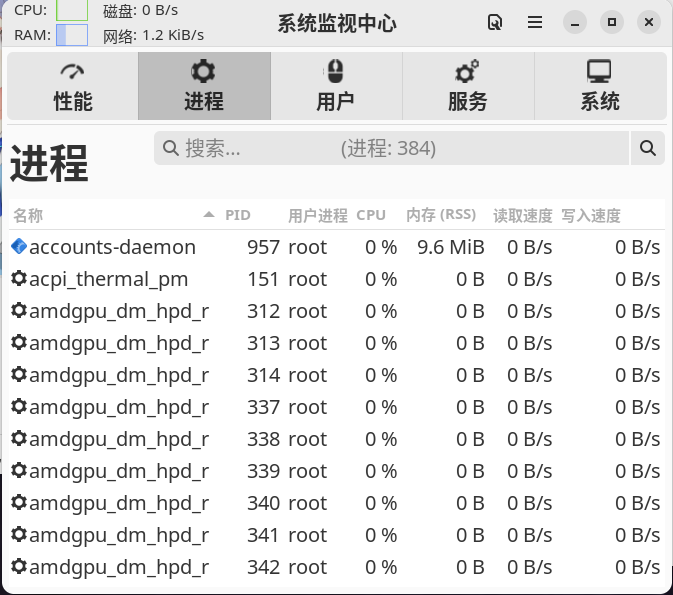The width and height of the screenshot is (673, 595).
Task: Sort by 内存 (RSS) column header
Action: point(440,215)
